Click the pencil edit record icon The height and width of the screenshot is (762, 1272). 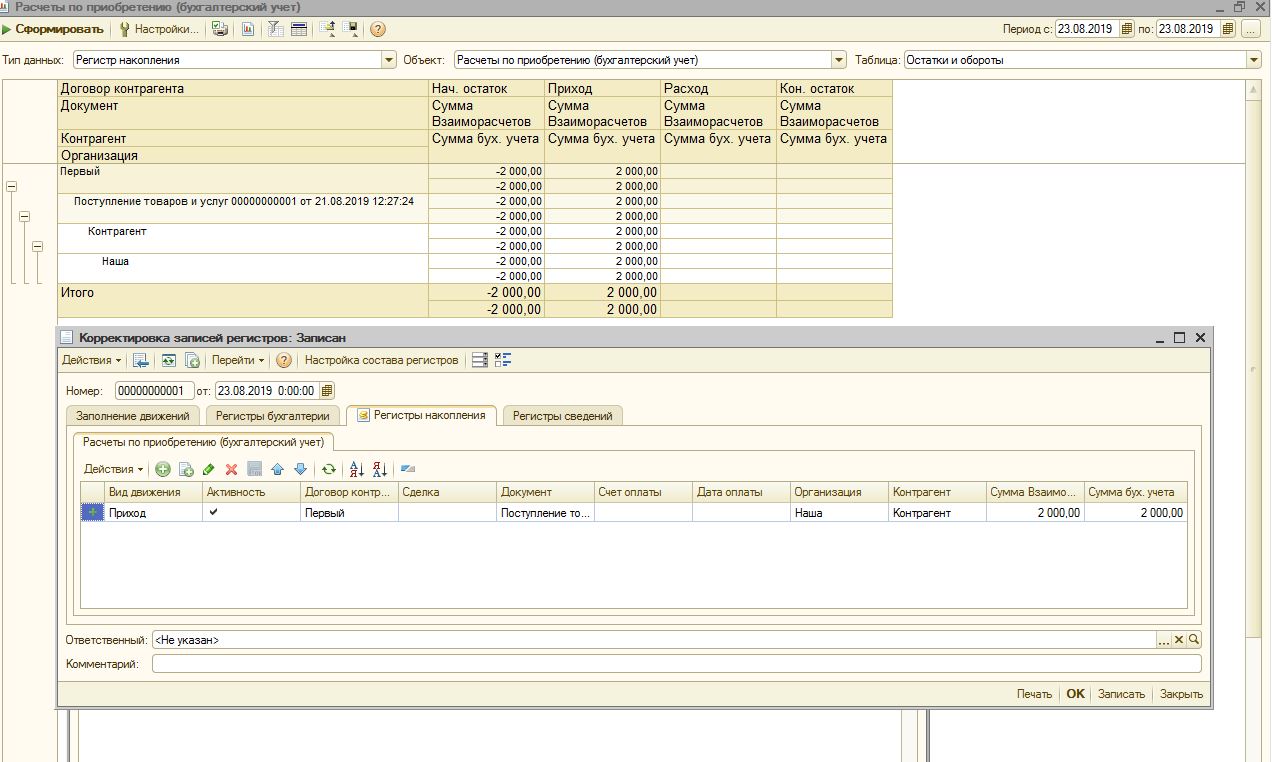209,469
